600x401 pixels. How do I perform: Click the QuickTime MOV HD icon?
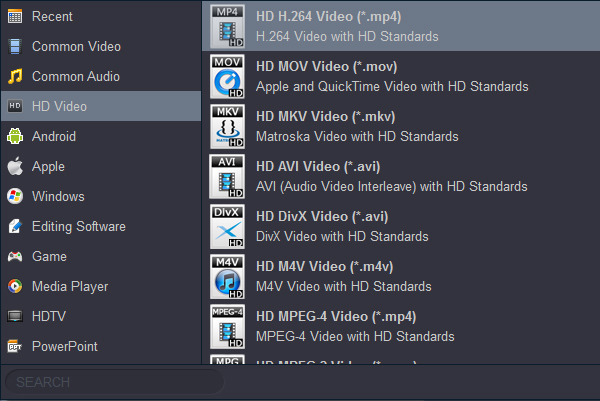tap(227, 76)
